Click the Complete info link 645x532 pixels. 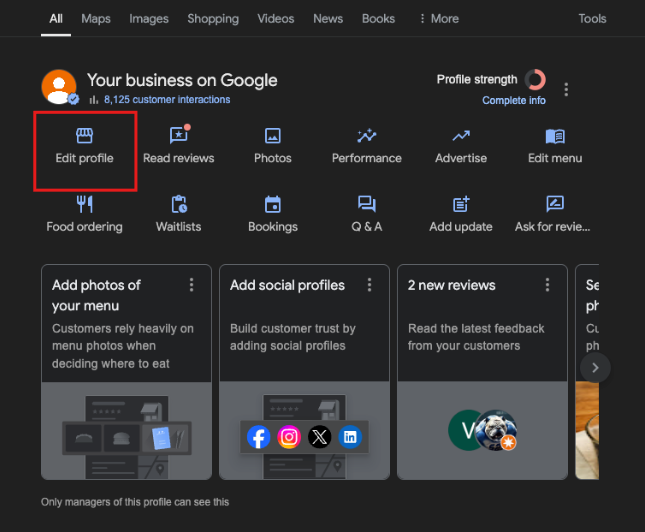(x=514, y=100)
